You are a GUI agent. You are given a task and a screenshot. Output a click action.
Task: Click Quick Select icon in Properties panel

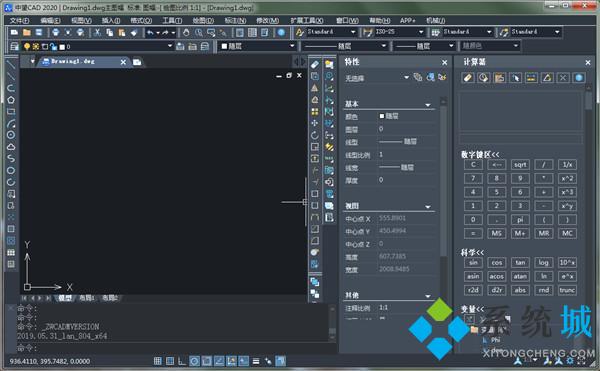(x=442, y=78)
